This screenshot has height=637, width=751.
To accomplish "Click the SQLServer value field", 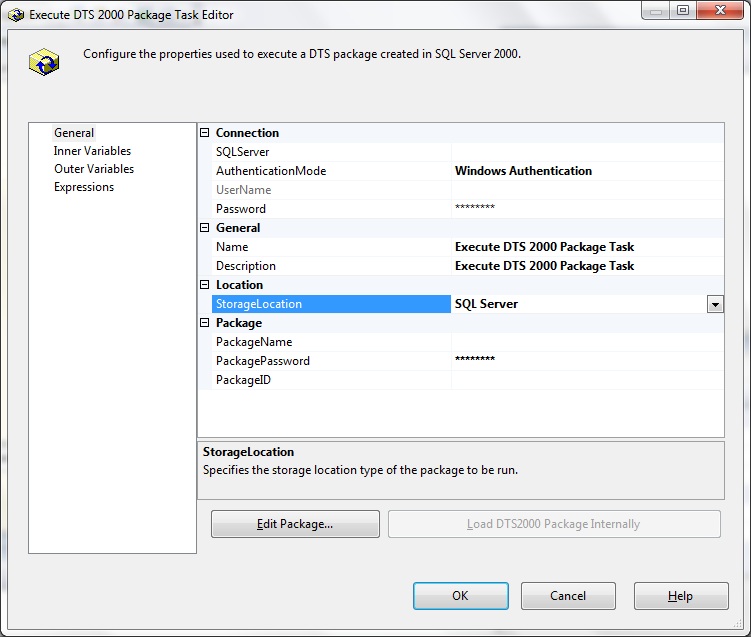I will pos(587,152).
